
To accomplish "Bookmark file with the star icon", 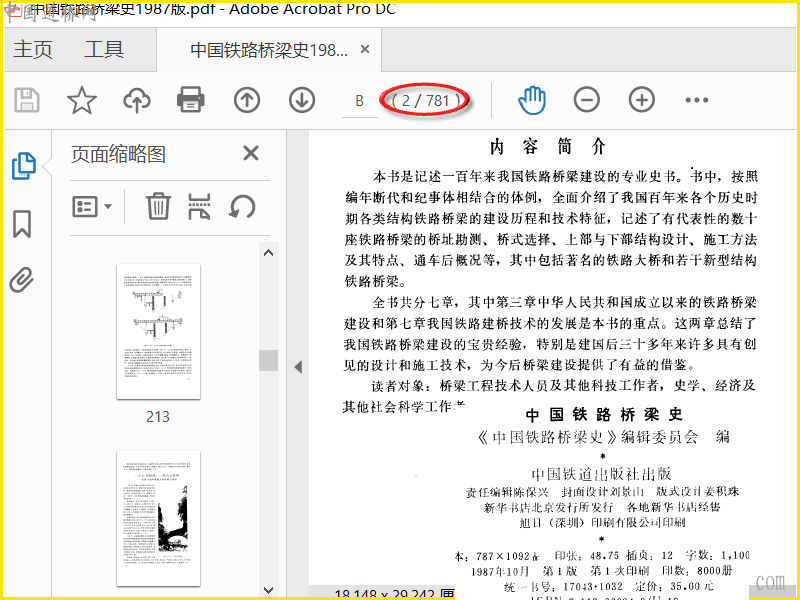I will click(82, 100).
